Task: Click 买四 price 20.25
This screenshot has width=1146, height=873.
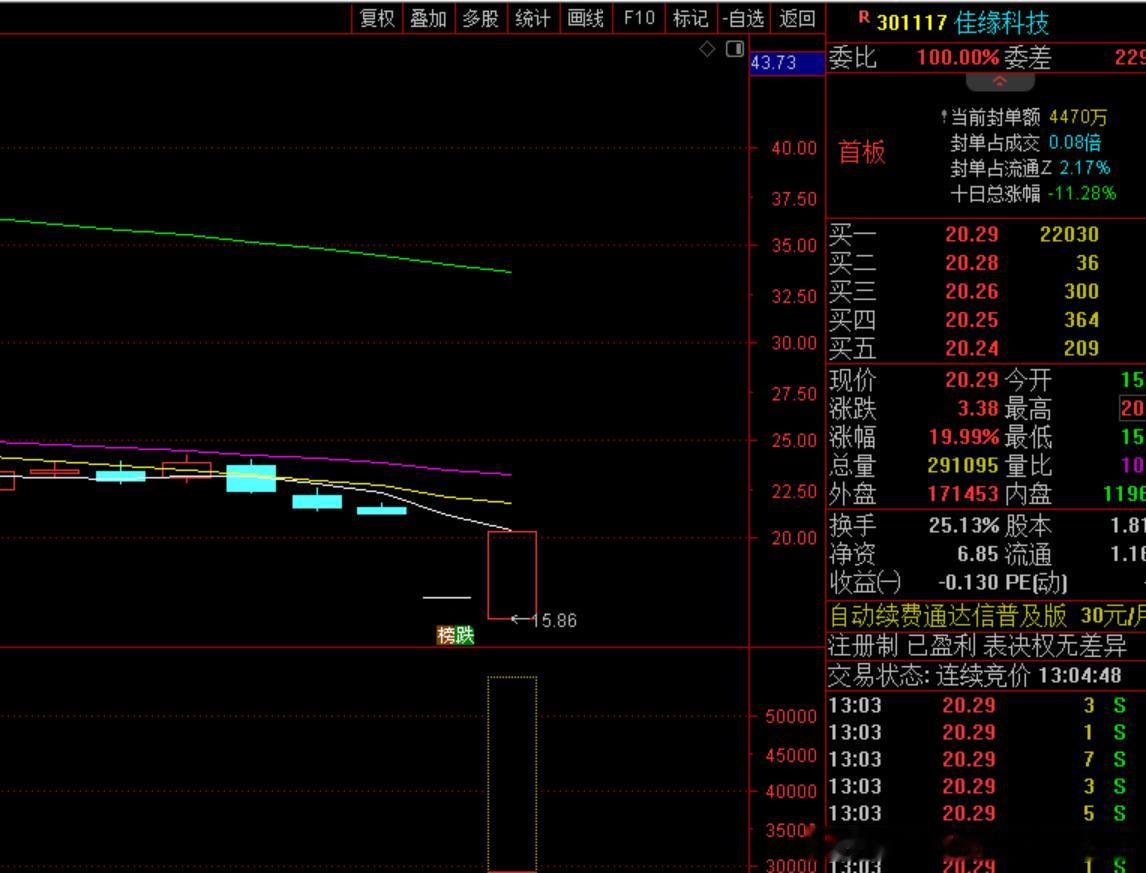Action: [971, 320]
